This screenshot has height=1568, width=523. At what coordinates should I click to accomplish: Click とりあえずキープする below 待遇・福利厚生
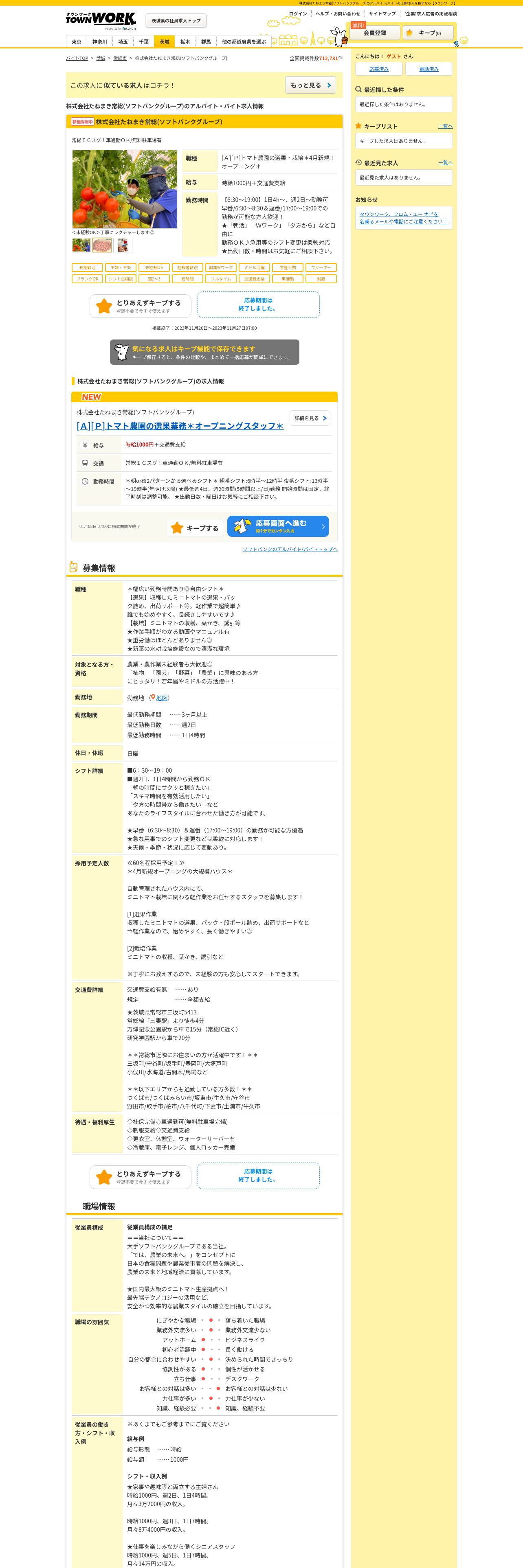[x=141, y=1177]
